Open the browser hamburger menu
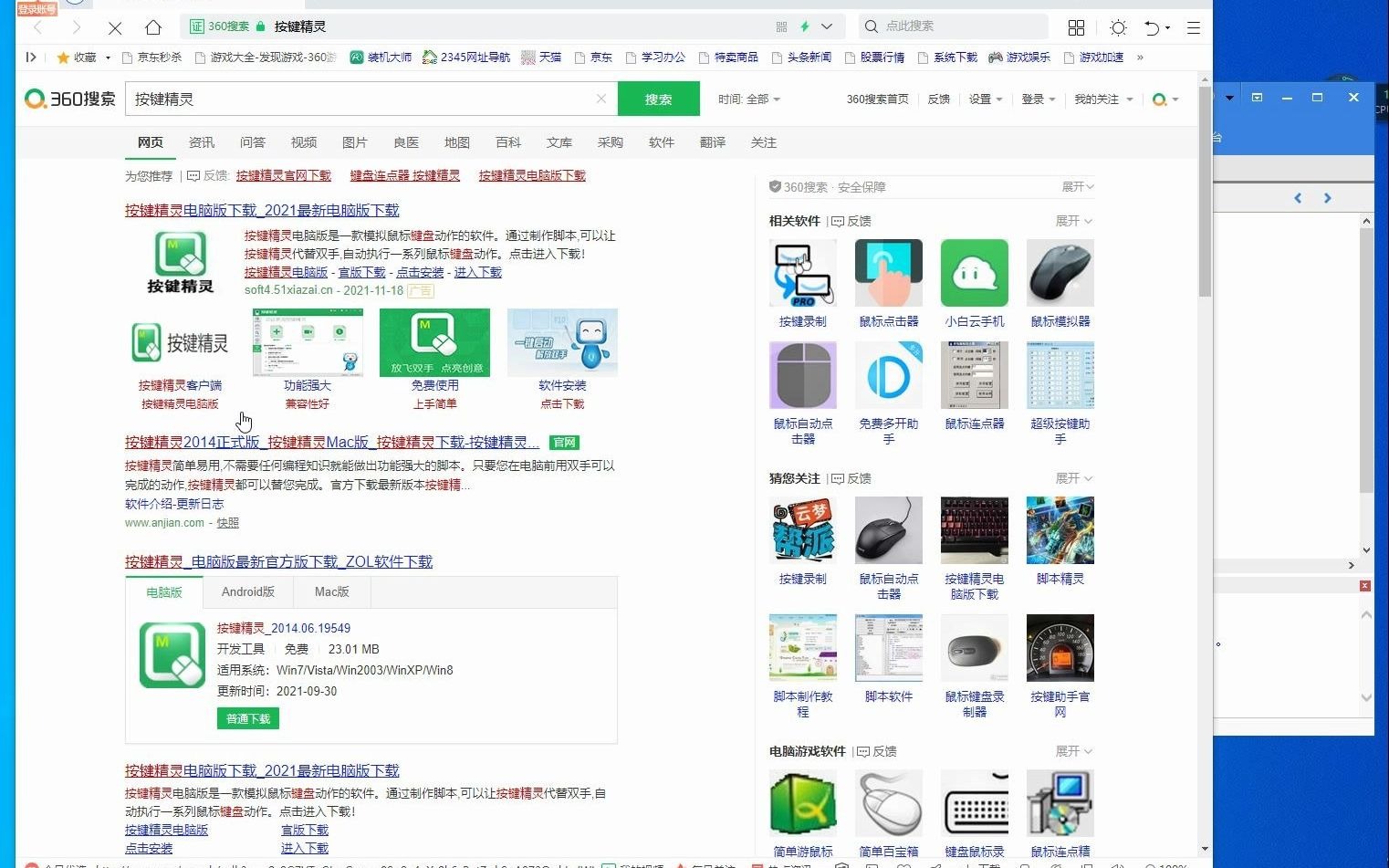1389x868 pixels. [1193, 27]
